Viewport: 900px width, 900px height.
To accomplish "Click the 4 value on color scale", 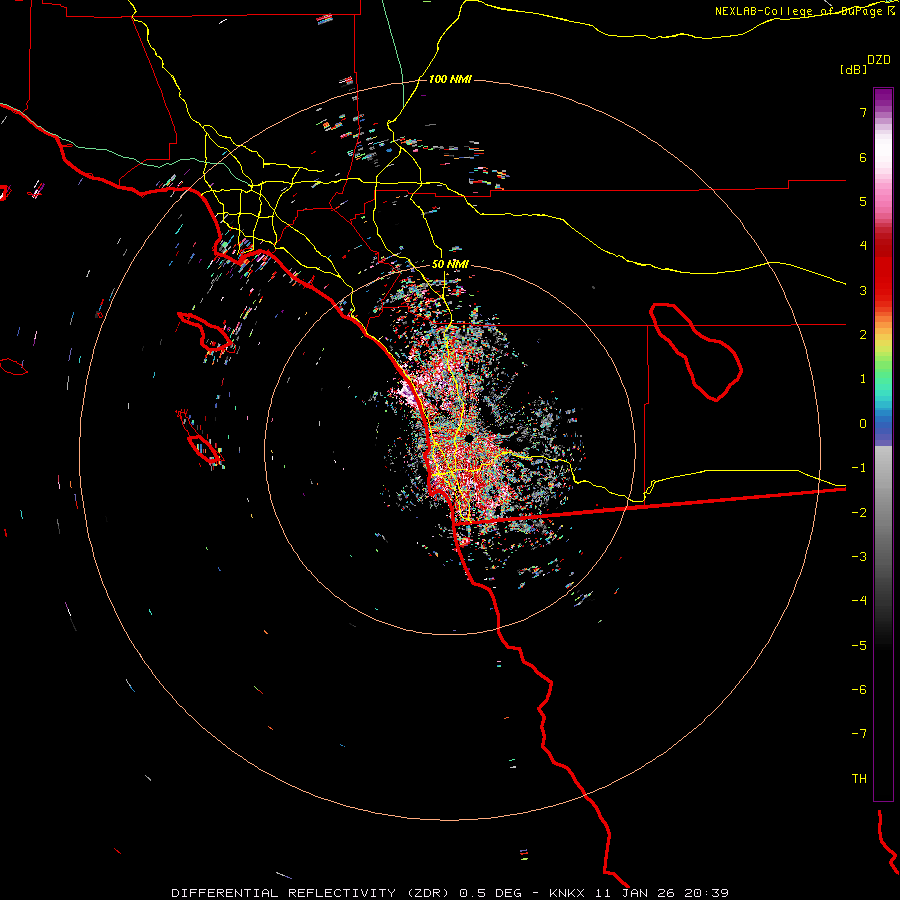I will [863, 246].
